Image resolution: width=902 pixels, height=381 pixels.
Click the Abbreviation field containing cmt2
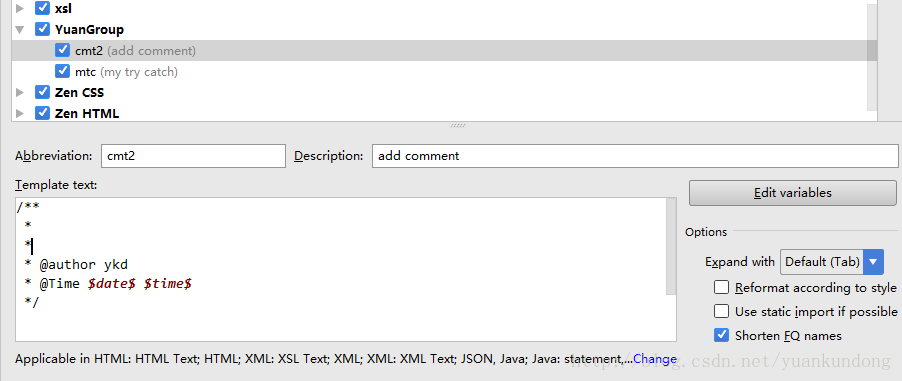click(193, 156)
